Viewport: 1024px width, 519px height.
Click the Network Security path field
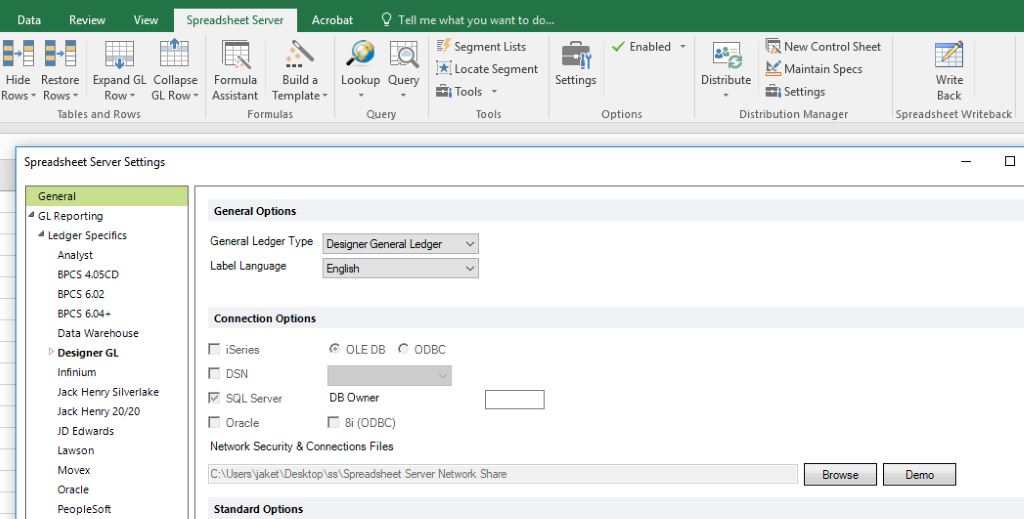(x=503, y=474)
